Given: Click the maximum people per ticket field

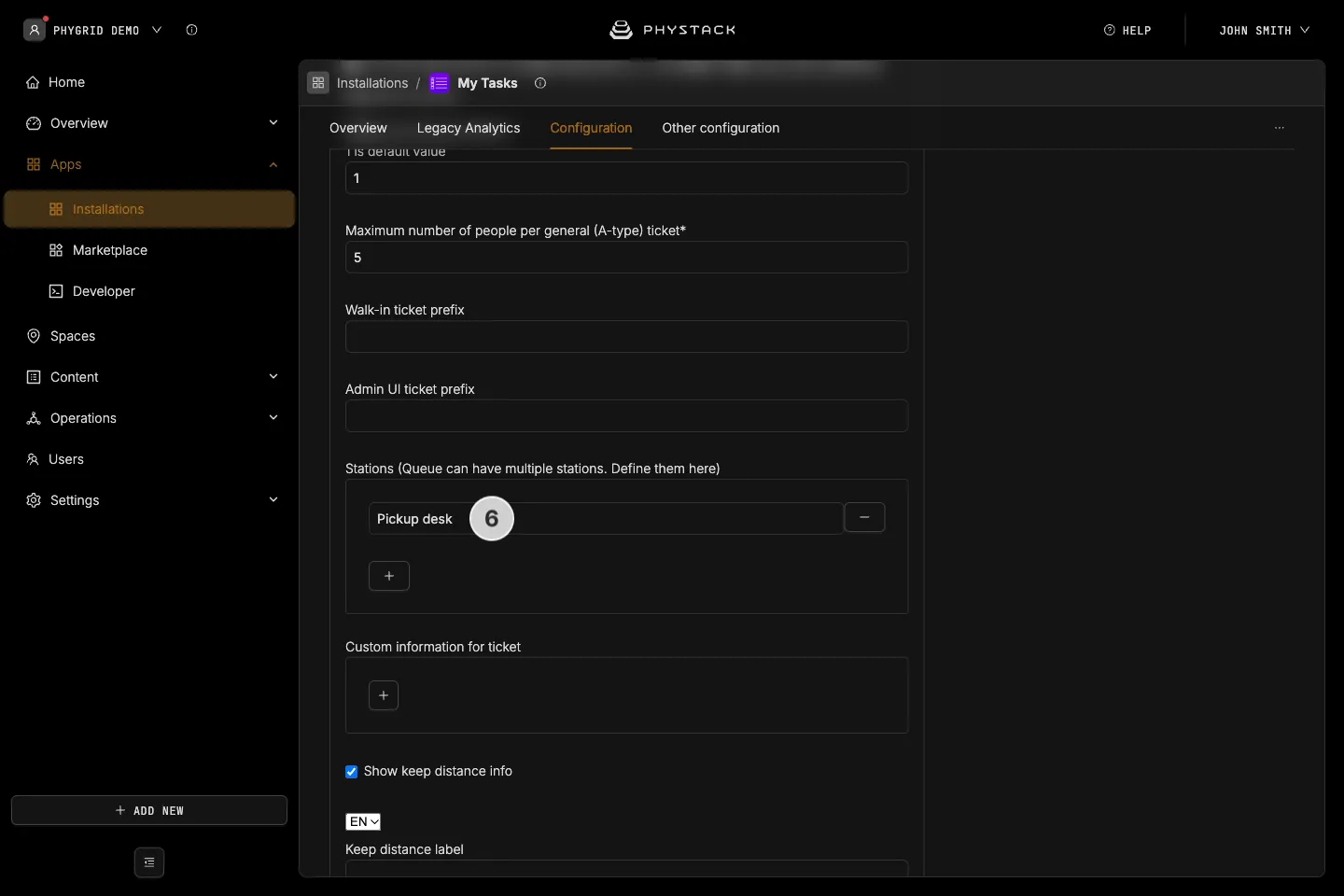Looking at the screenshot, I should pos(627,258).
